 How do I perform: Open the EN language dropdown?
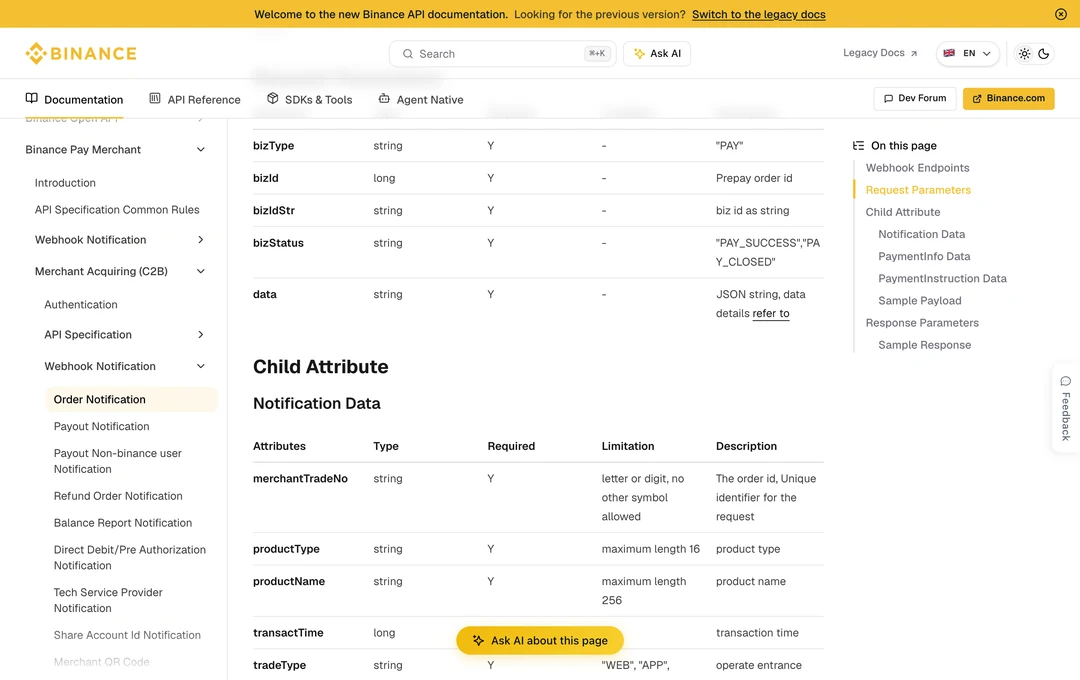pyautogui.click(x=968, y=53)
